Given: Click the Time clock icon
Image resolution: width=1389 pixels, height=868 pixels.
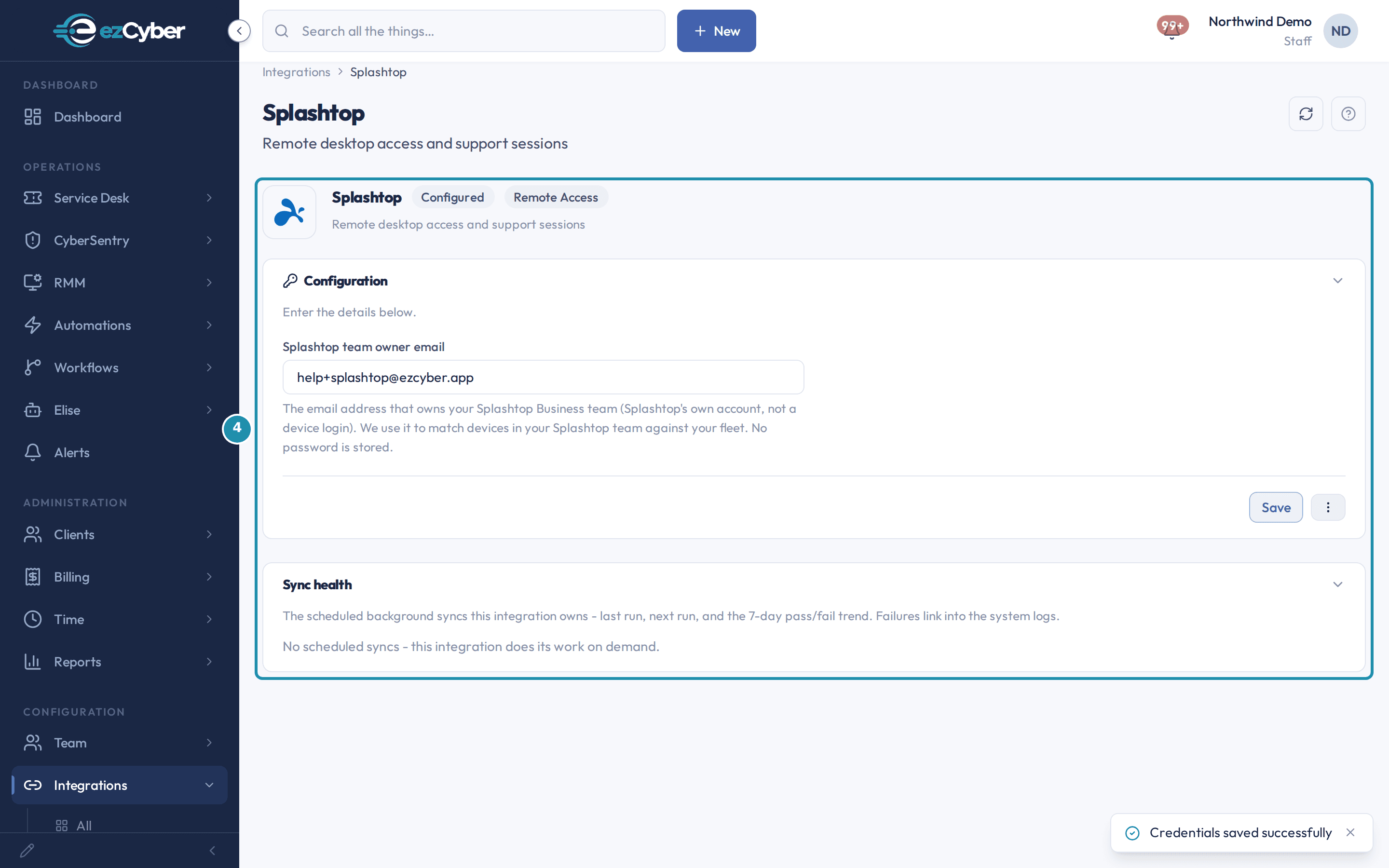Looking at the screenshot, I should click(33, 620).
